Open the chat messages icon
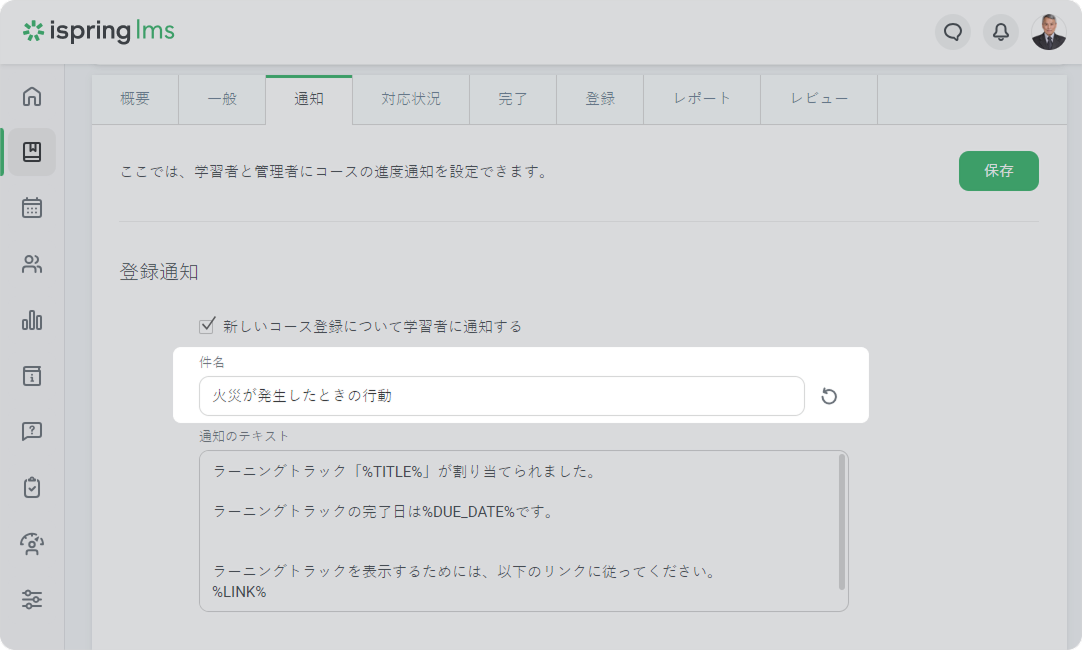This screenshot has width=1082, height=650. (953, 32)
